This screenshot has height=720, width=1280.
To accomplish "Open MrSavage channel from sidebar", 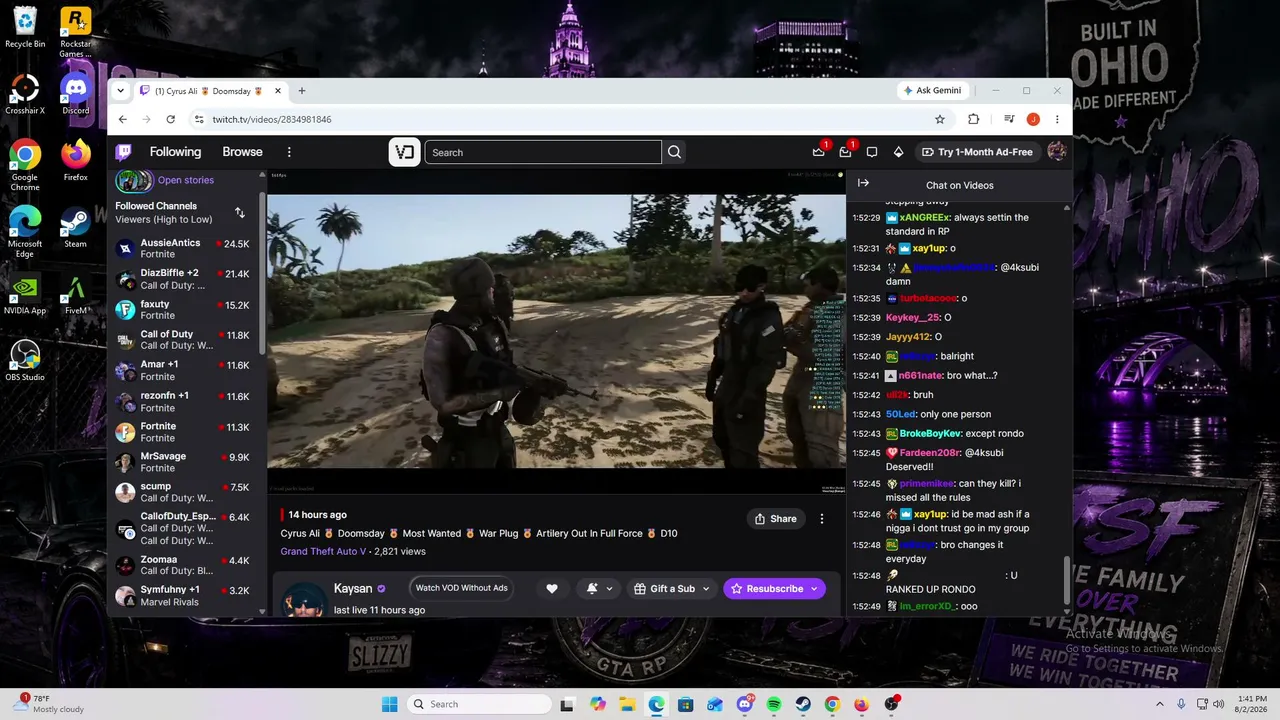I will [184, 462].
